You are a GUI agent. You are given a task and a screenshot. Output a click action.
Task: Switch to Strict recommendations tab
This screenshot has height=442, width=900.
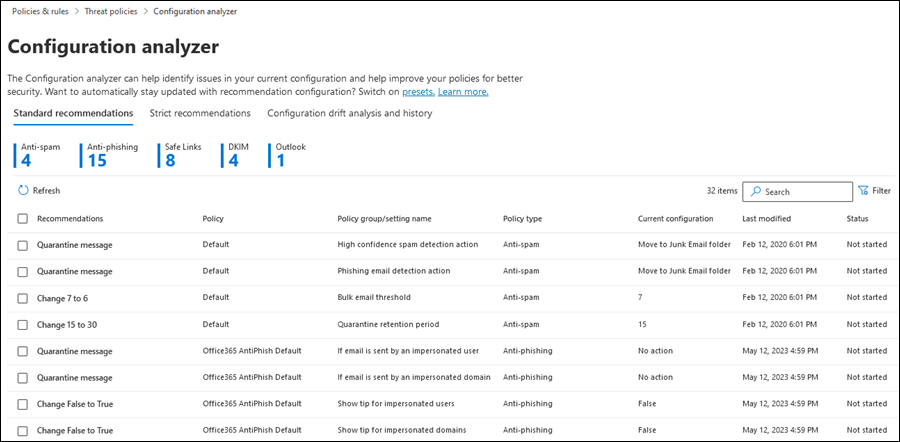[x=199, y=113]
